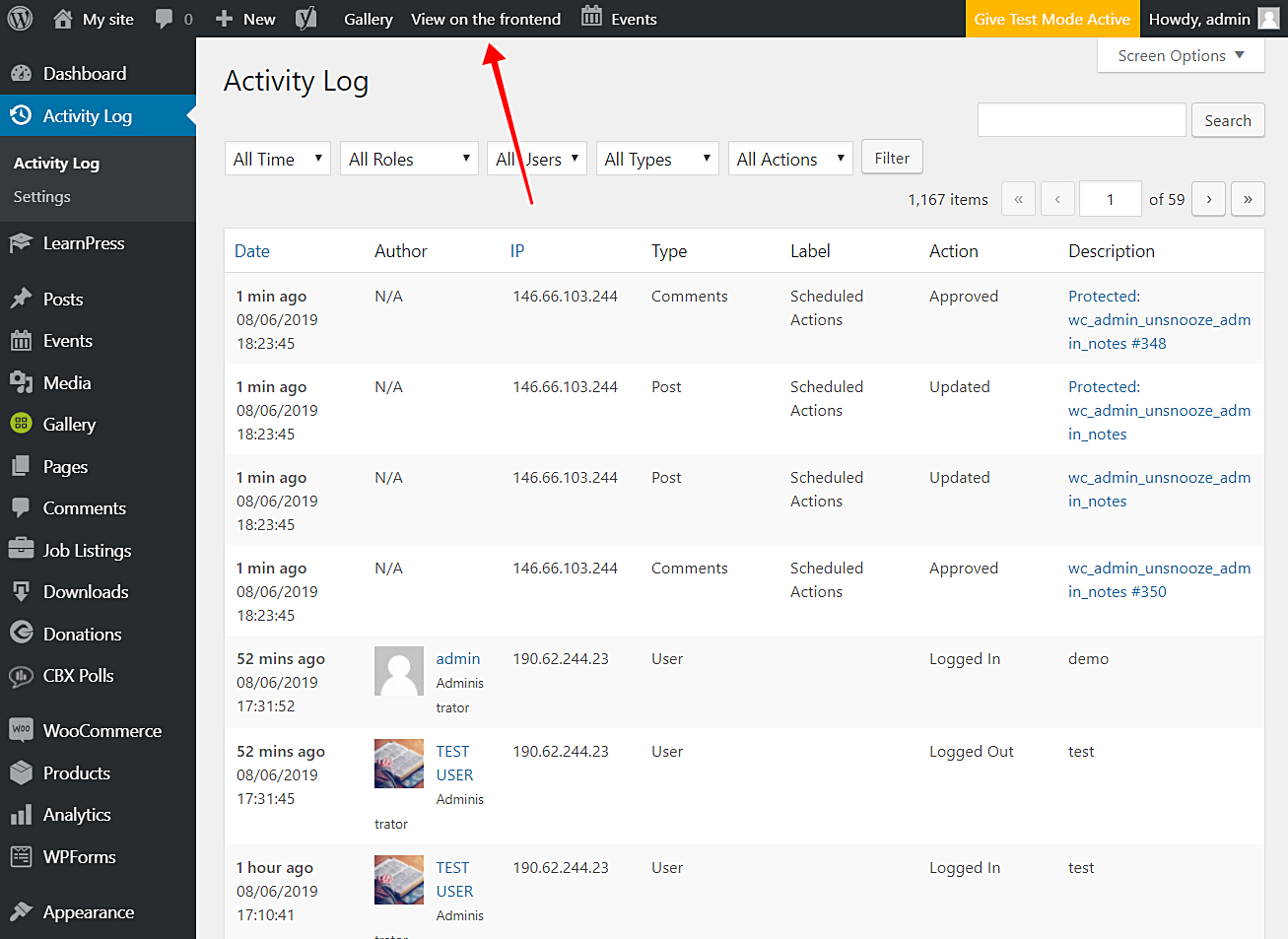This screenshot has height=939, width=1288.
Task: Expand the Screen Options panel
Action: click(x=1180, y=56)
